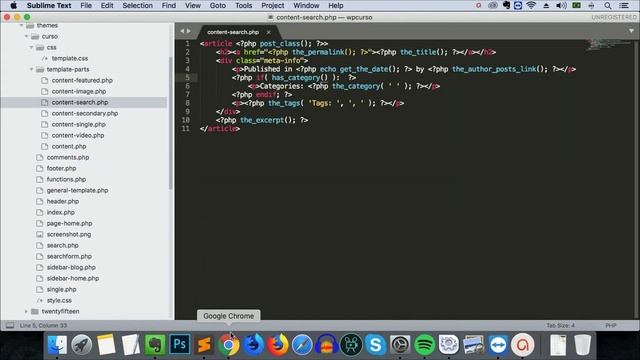Click the TeamViewer menu bar icon

[518, 5]
